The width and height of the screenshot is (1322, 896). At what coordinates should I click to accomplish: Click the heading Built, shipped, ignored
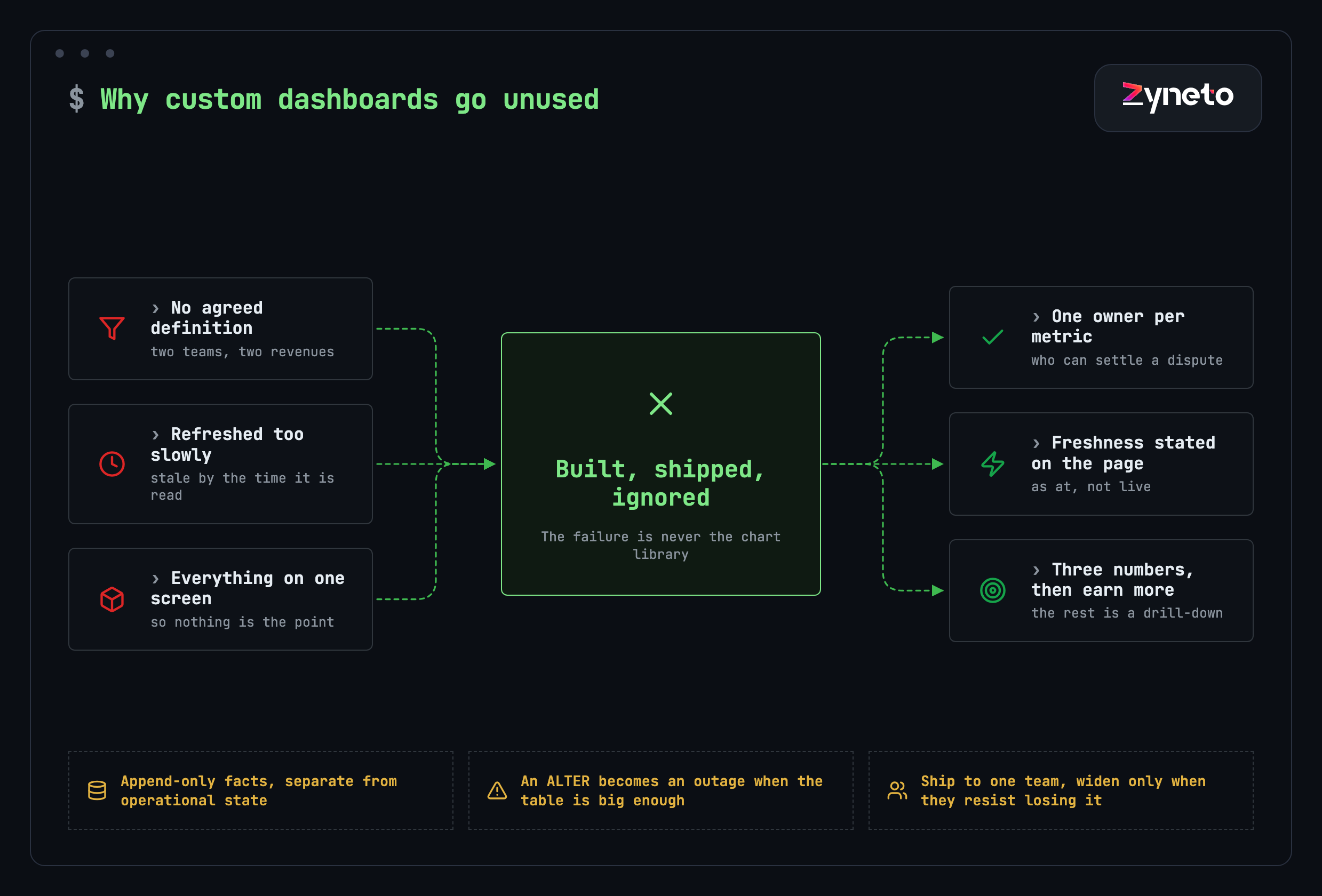click(x=660, y=483)
